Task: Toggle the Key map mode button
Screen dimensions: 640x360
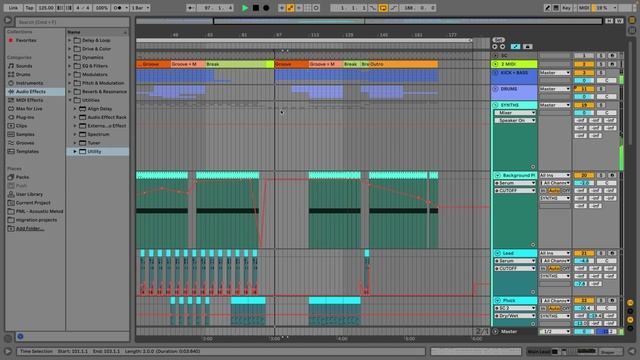Action: [566, 8]
